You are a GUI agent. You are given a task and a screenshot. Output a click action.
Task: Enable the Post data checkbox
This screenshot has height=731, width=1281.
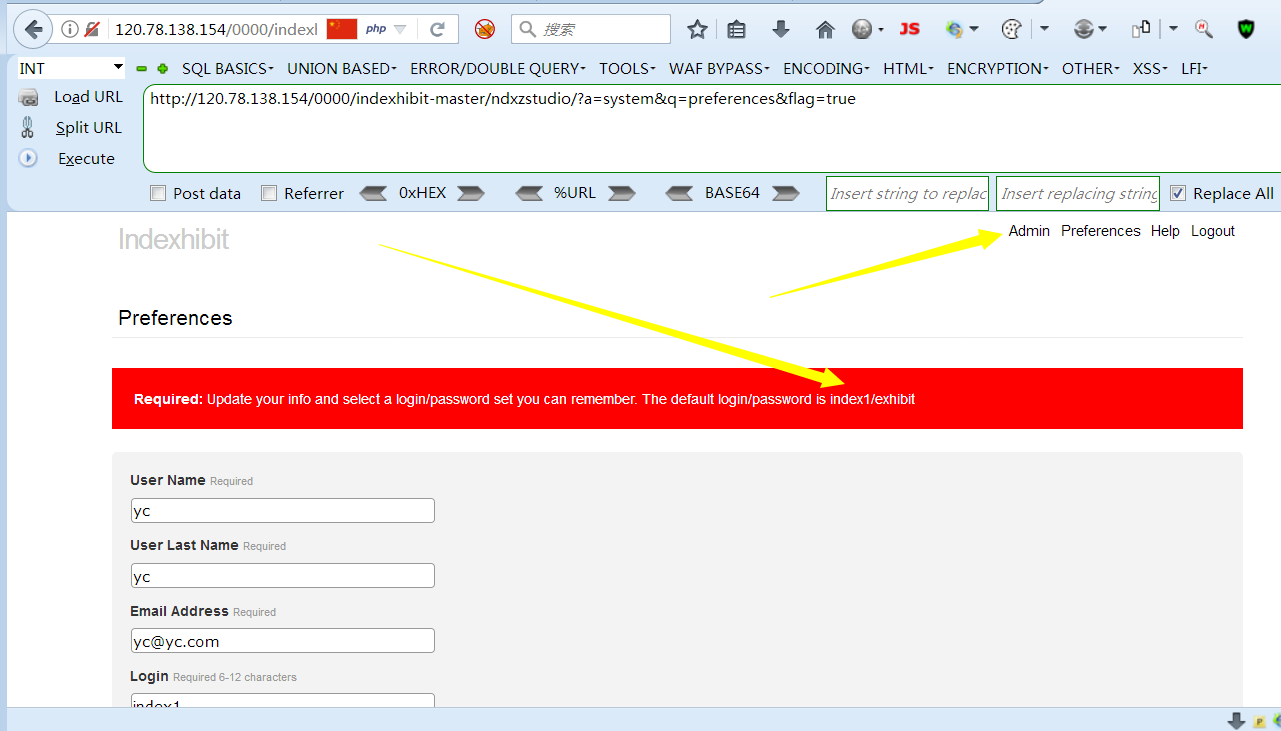[158, 194]
